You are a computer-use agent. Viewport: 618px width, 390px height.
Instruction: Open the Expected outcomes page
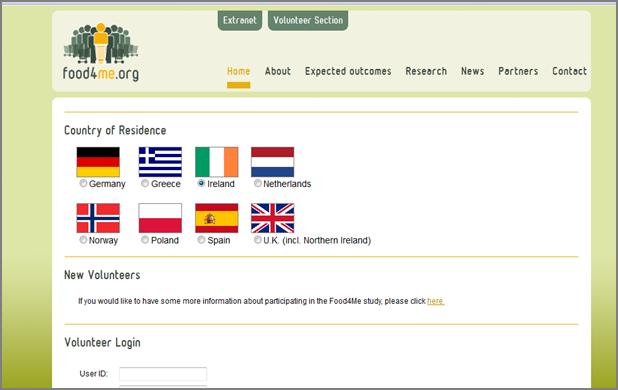348,71
